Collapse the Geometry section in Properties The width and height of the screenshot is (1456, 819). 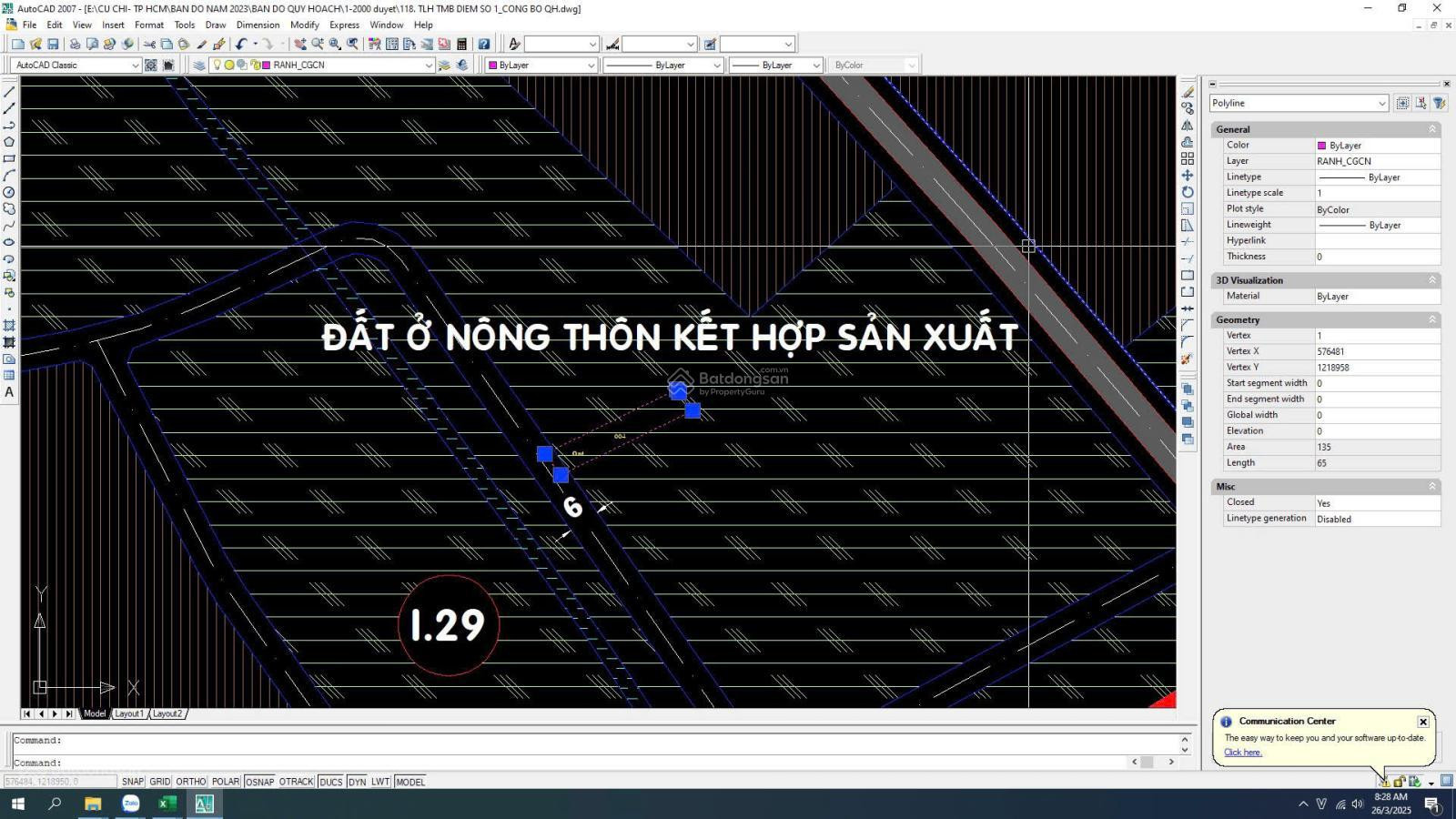[1431, 320]
